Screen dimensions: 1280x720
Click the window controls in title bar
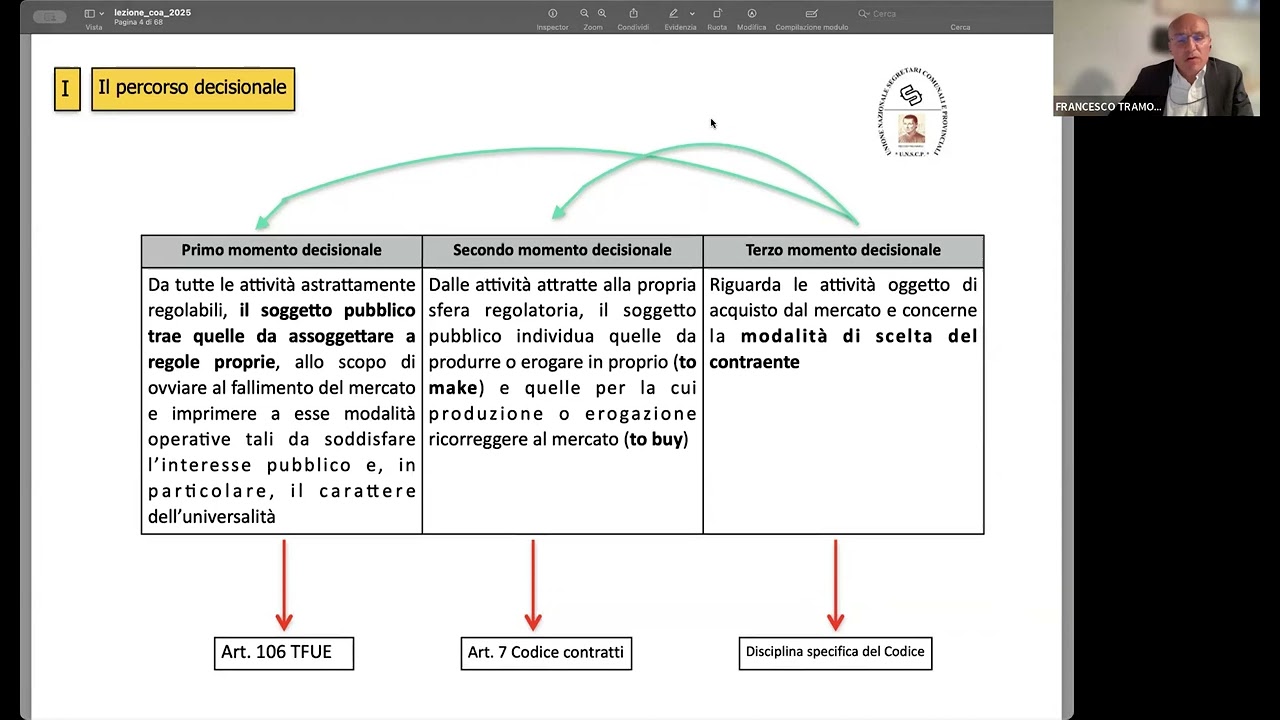[49, 16]
